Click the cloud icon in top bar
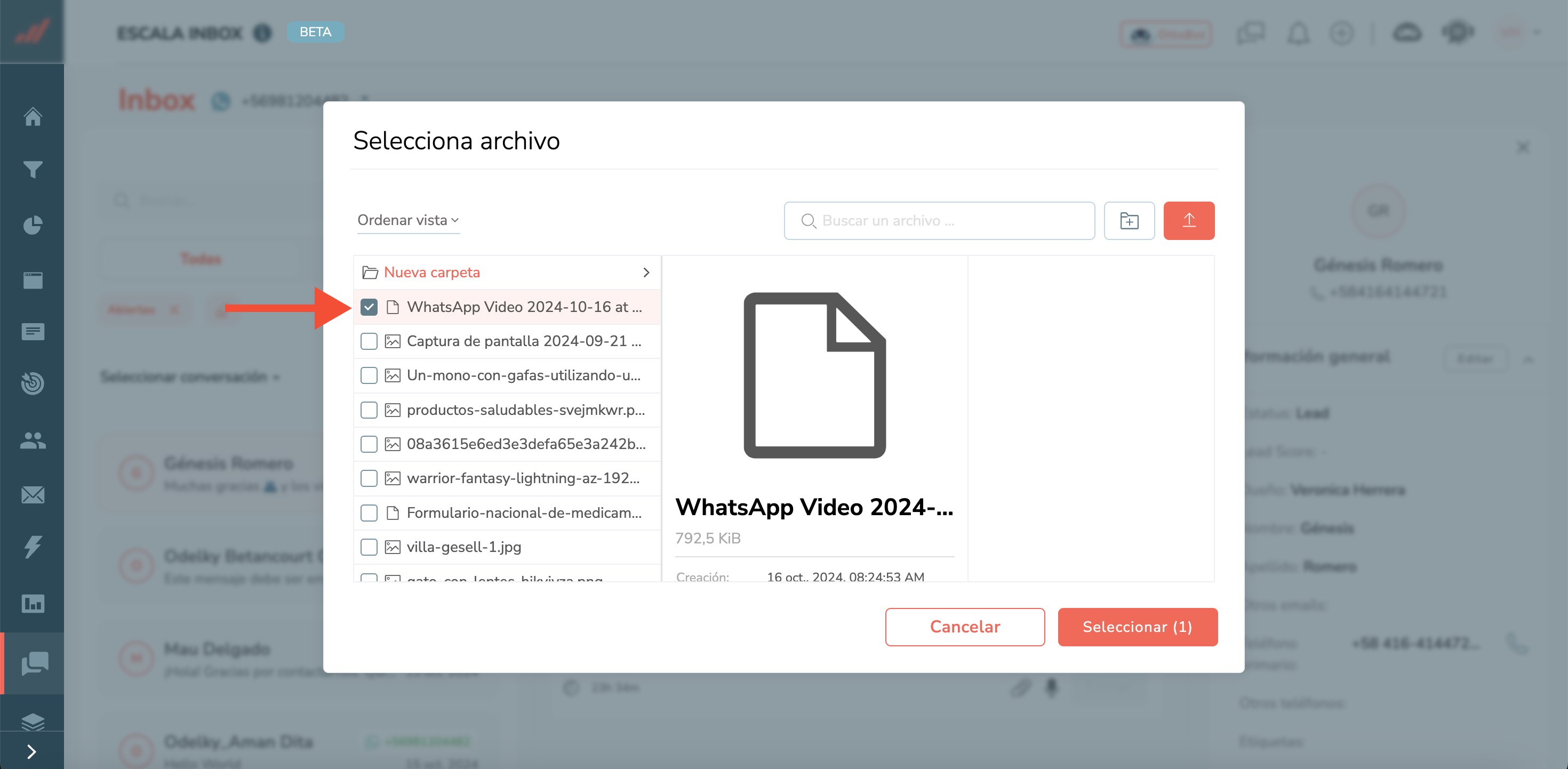This screenshot has width=1568, height=769. tap(1407, 33)
